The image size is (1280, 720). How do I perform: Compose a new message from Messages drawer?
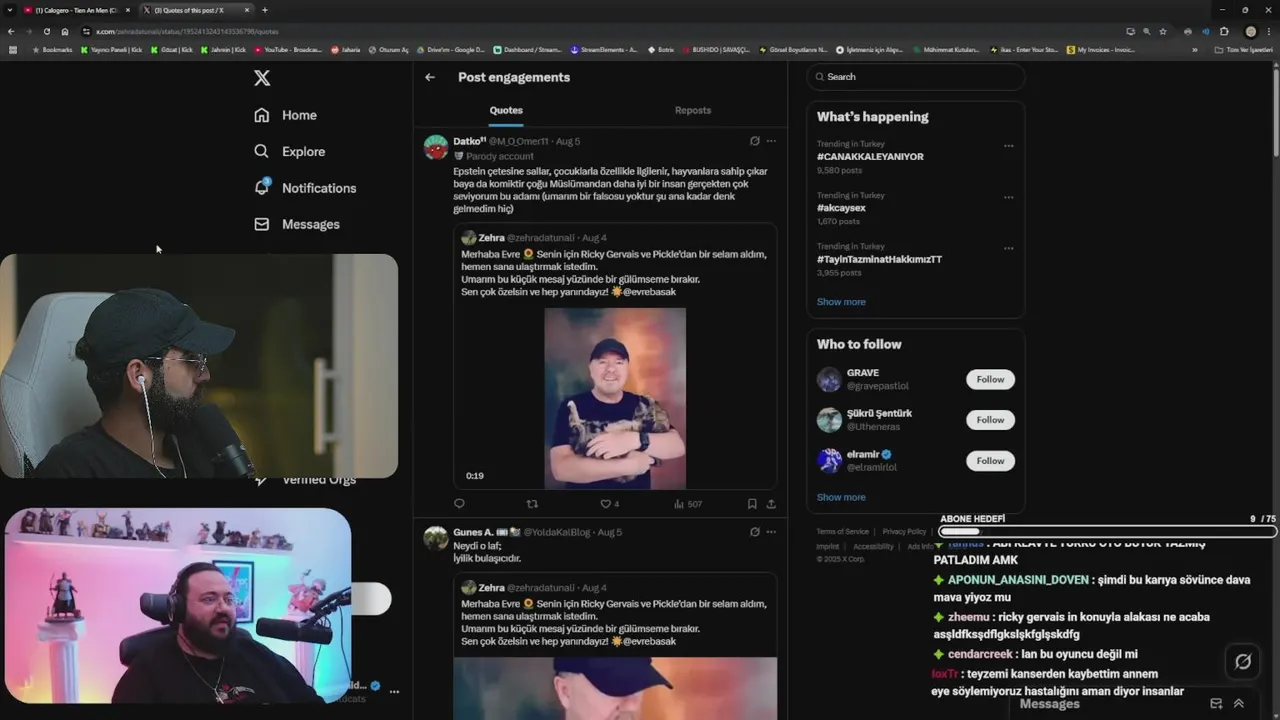(1216, 704)
